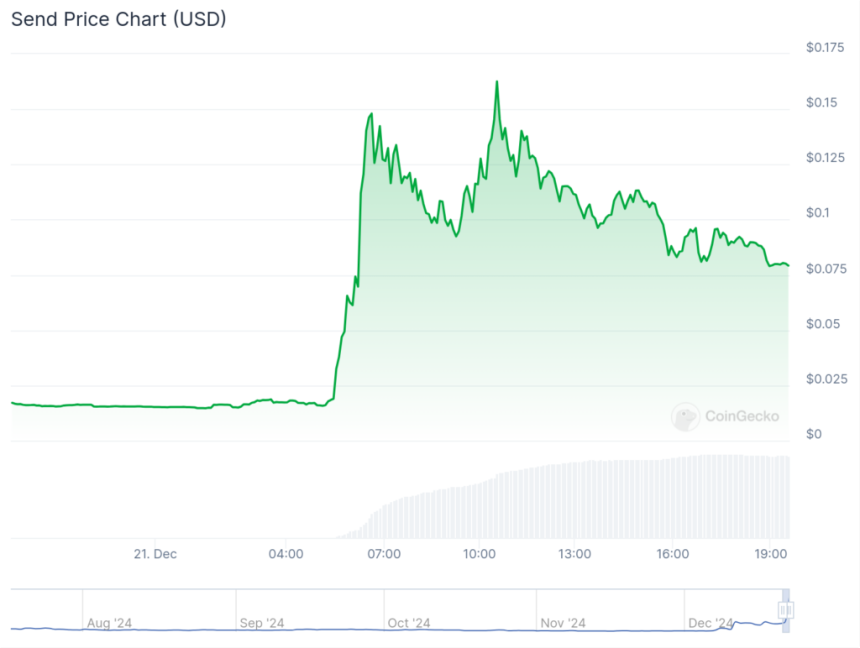Select Aug '24 in the navigator timeline

coord(109,623)
